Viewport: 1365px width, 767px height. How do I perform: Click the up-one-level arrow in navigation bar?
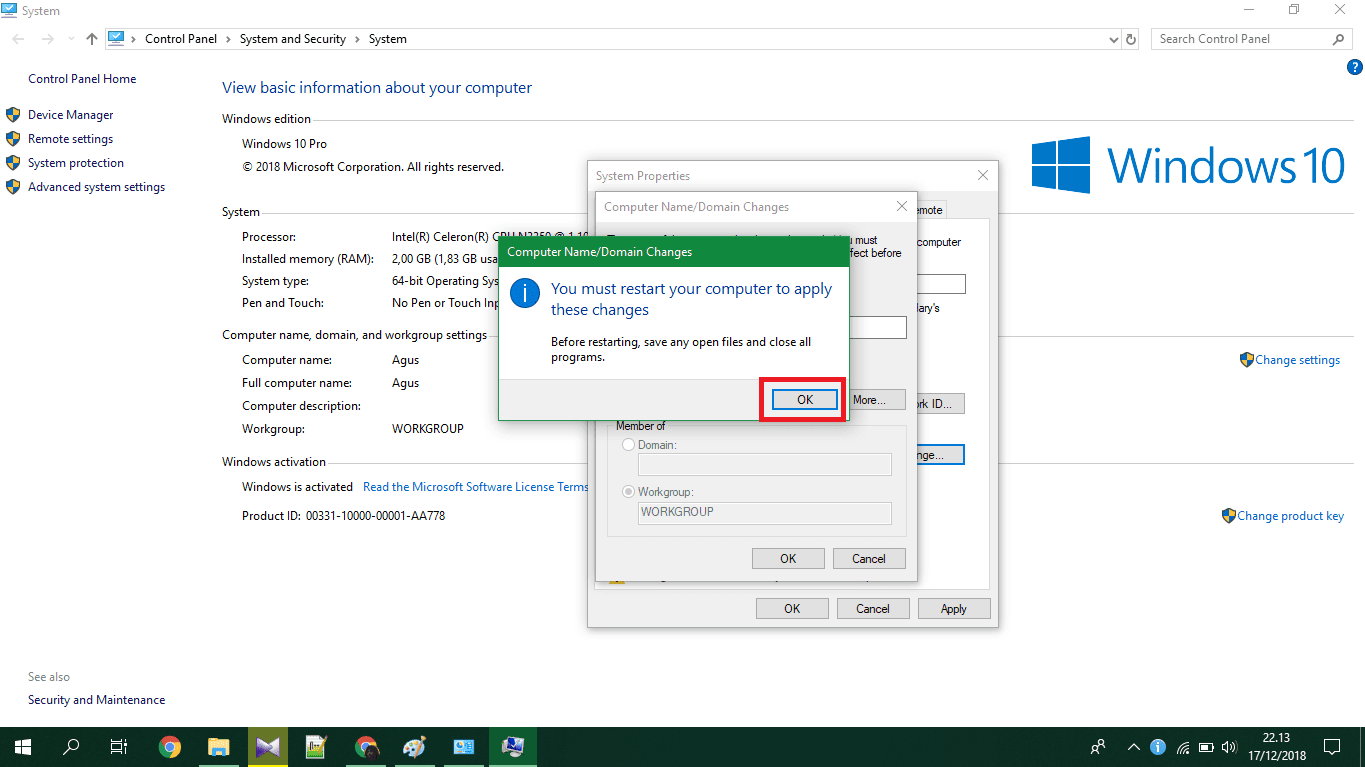[x=91, y=38]
